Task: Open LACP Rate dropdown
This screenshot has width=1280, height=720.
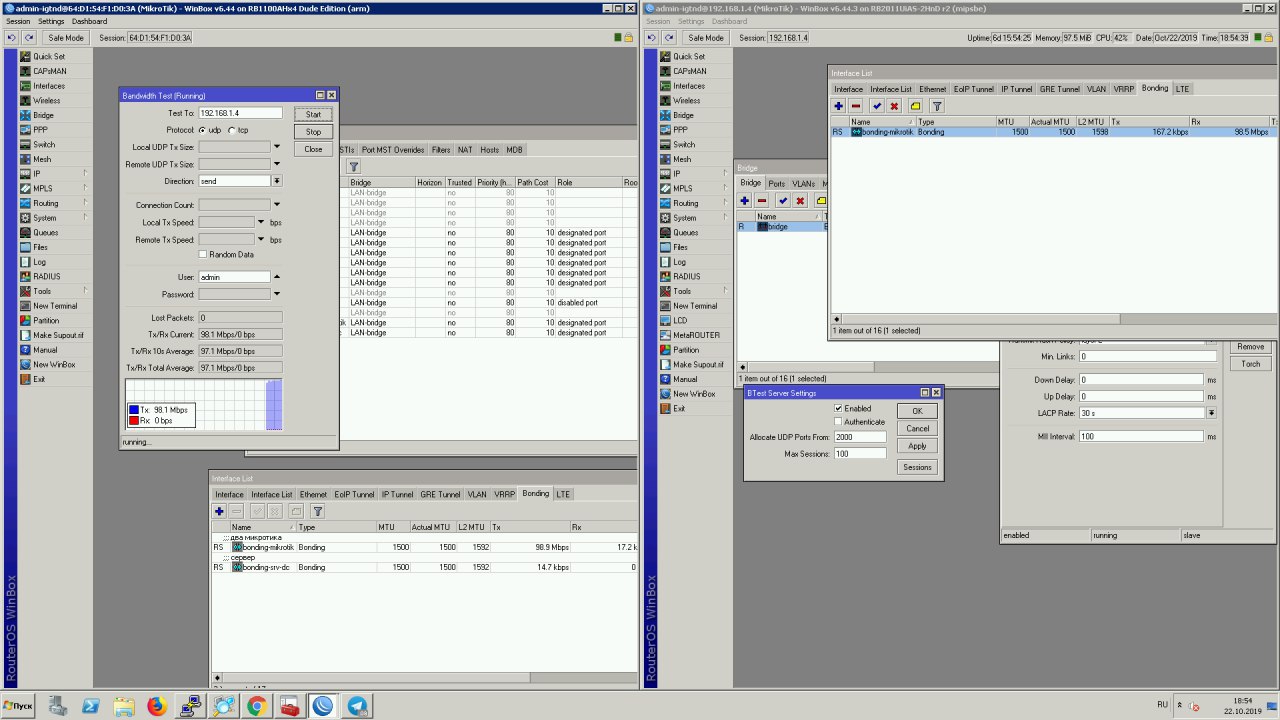Action: (1211, 413)
